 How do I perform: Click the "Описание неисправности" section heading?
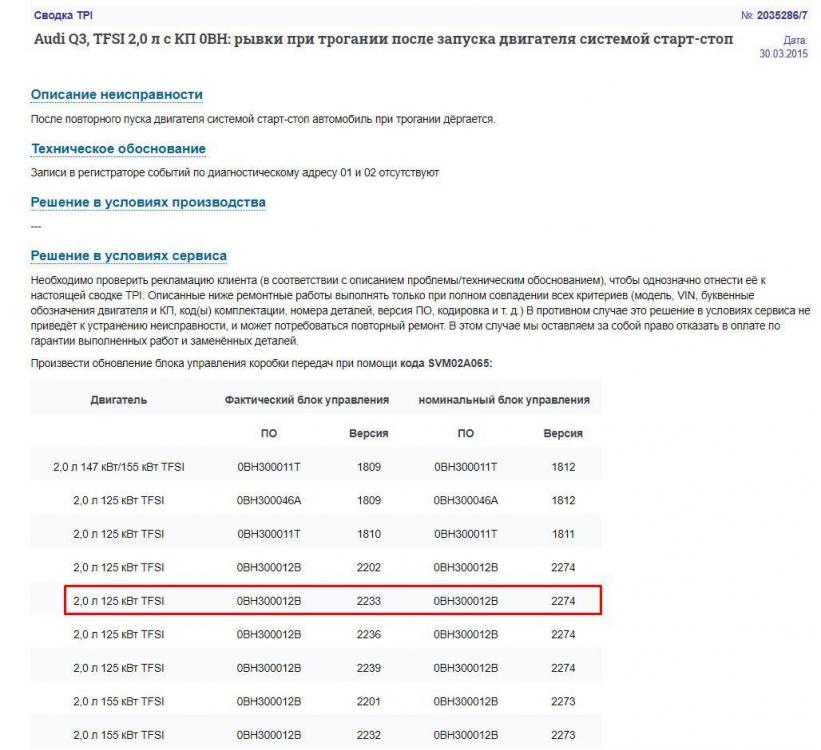pos(117,94)
